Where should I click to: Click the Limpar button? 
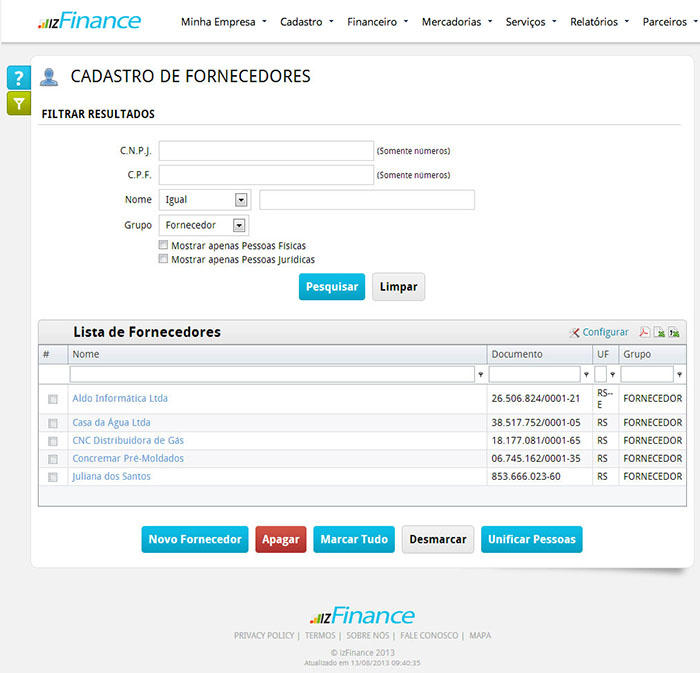pos(398,287)
